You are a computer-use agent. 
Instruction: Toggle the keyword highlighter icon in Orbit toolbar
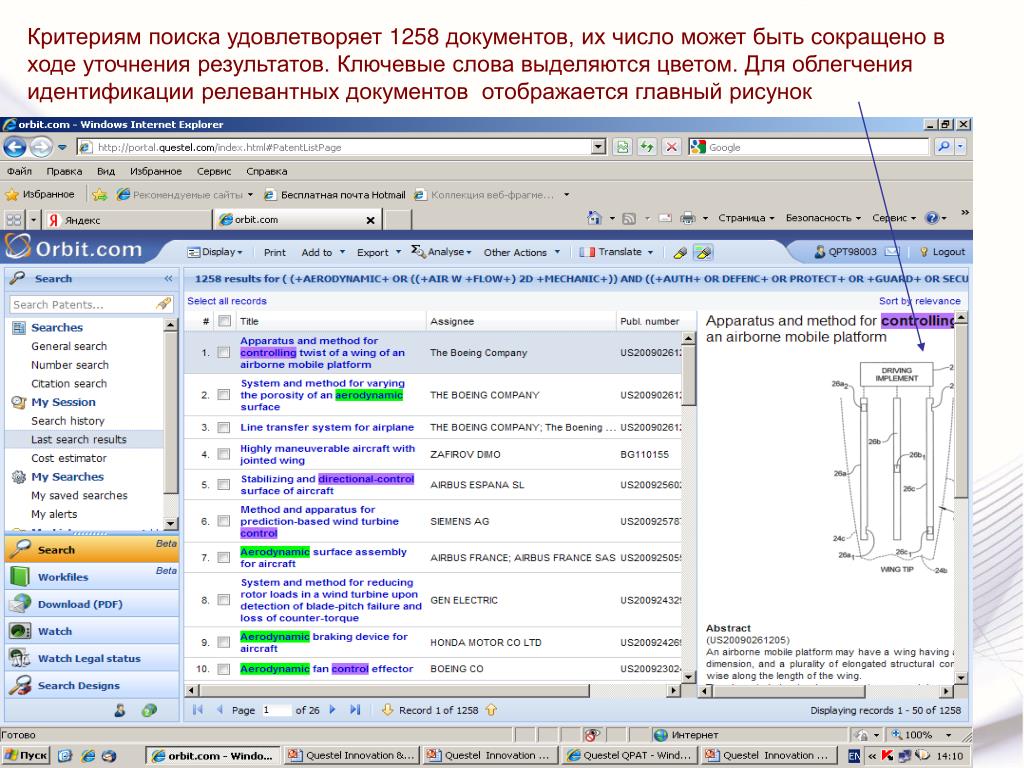coord(703,253)
